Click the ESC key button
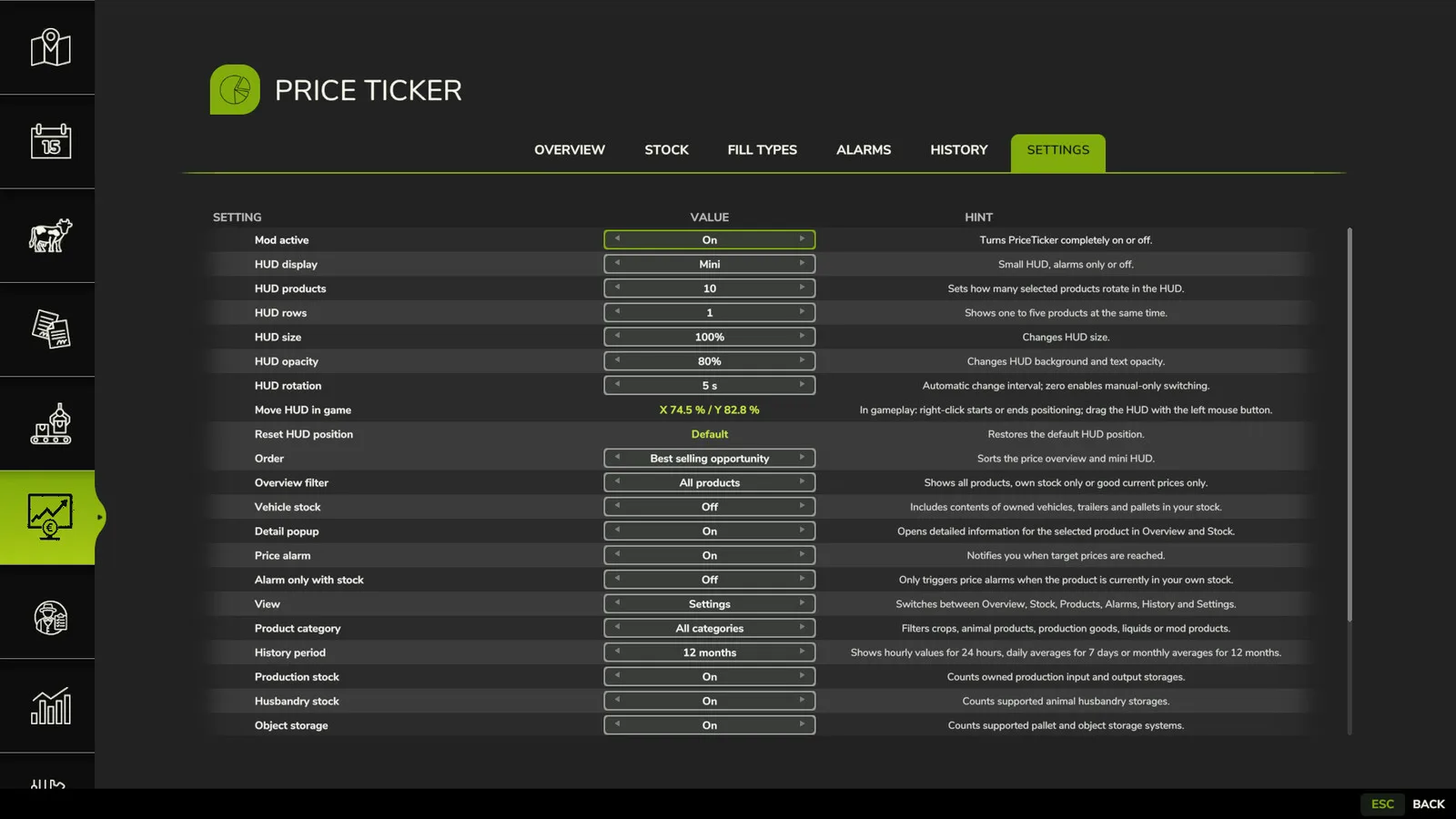The height and width of the screenshot is (819, 1456). 1382,804
